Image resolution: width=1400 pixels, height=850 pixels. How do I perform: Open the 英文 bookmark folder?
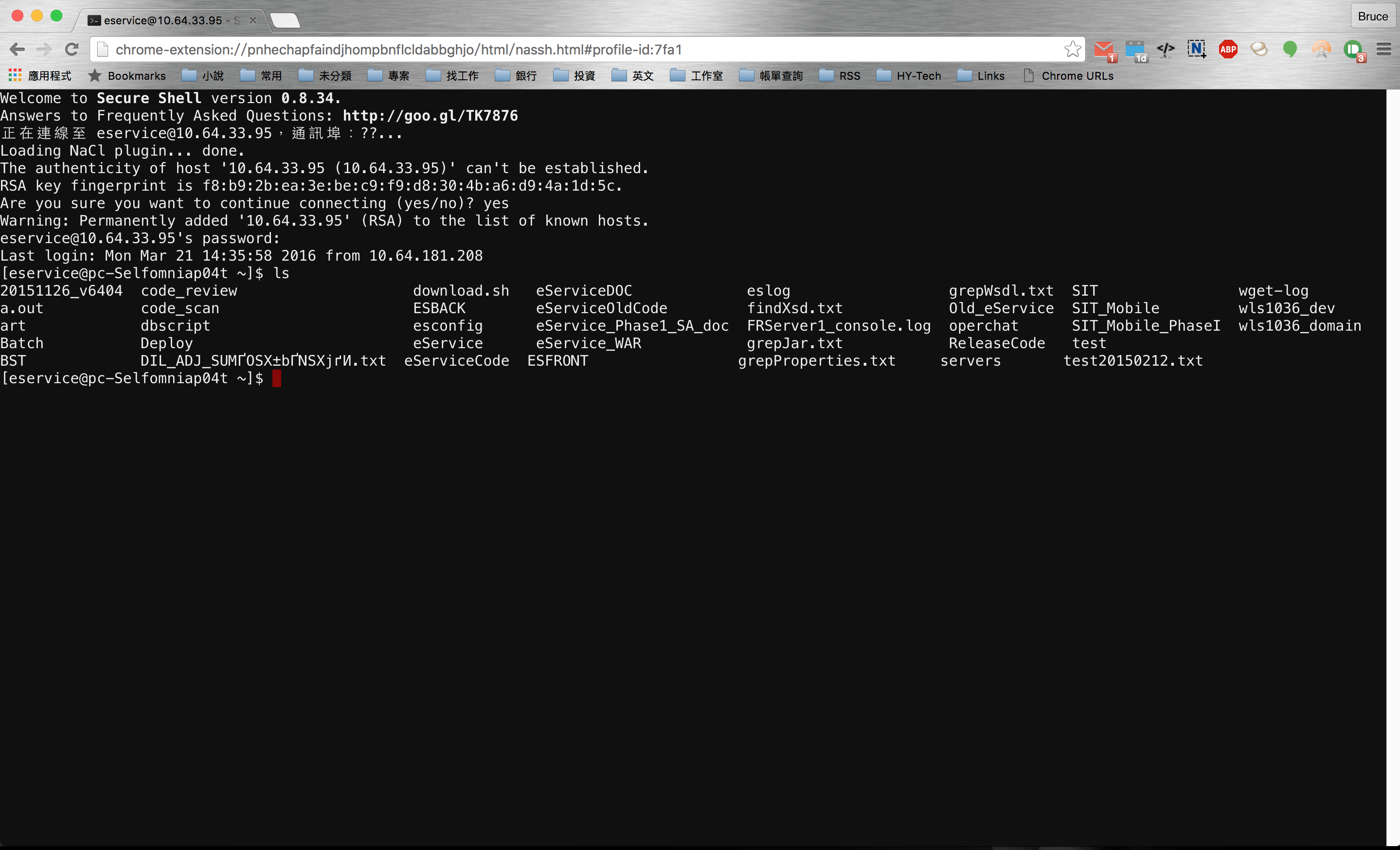633,75
